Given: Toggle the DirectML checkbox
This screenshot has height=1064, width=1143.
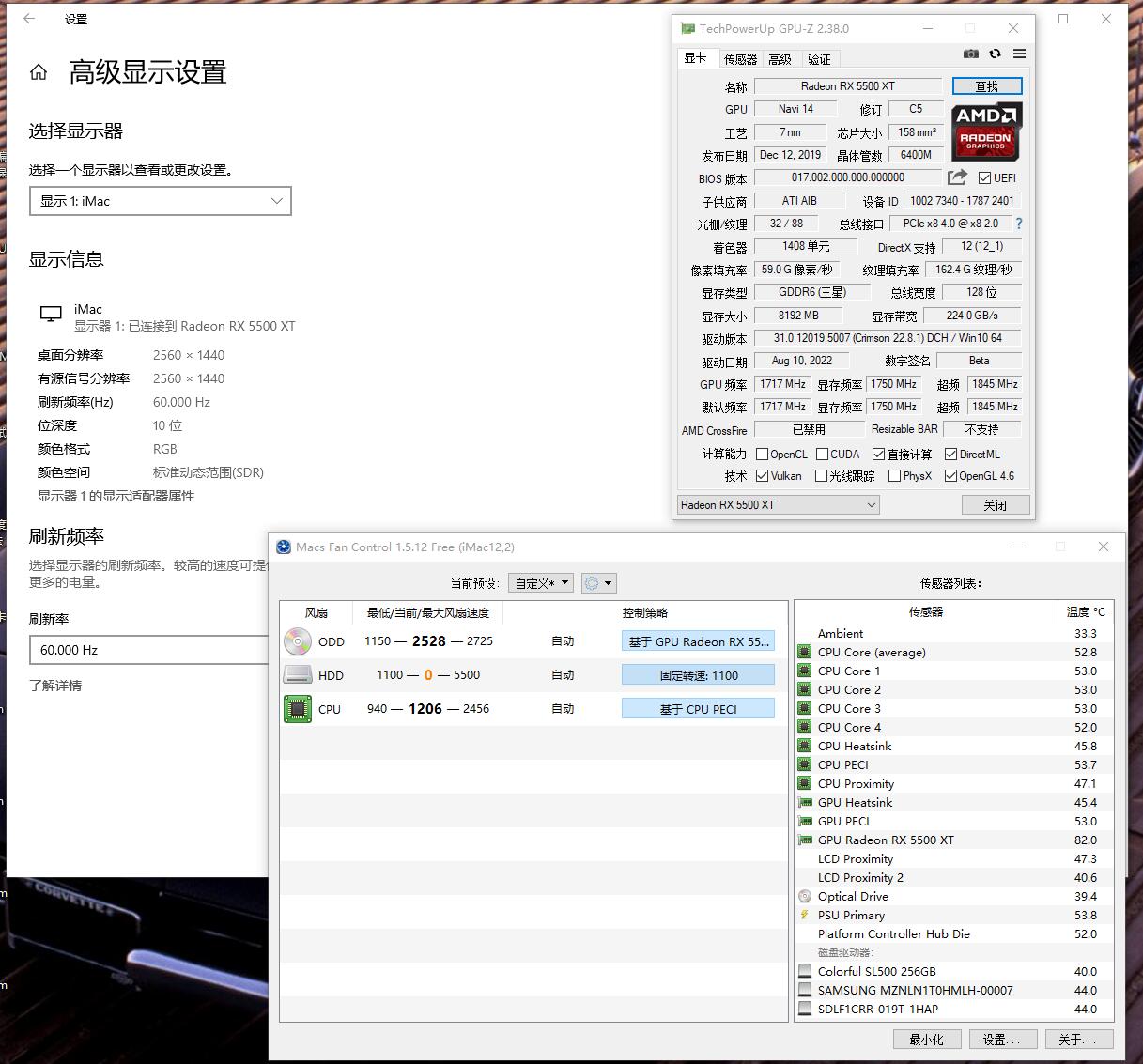Looking at the screenshot, I should coord(950,454).
